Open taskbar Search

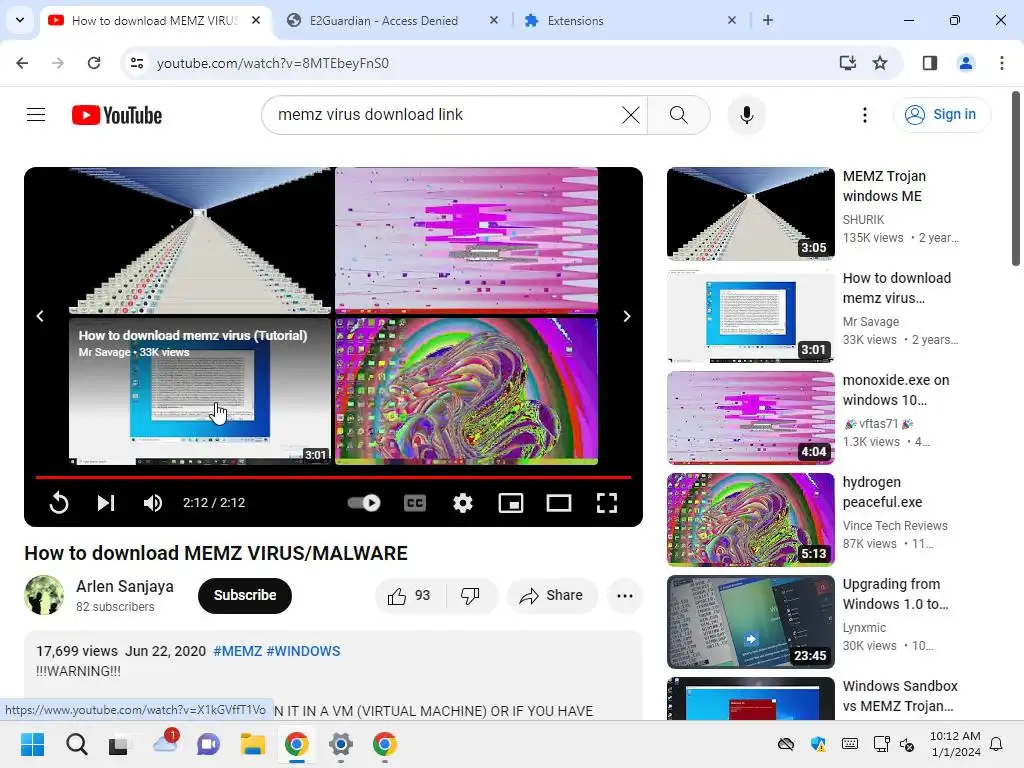pyautogui.click(x=76, y=744)
